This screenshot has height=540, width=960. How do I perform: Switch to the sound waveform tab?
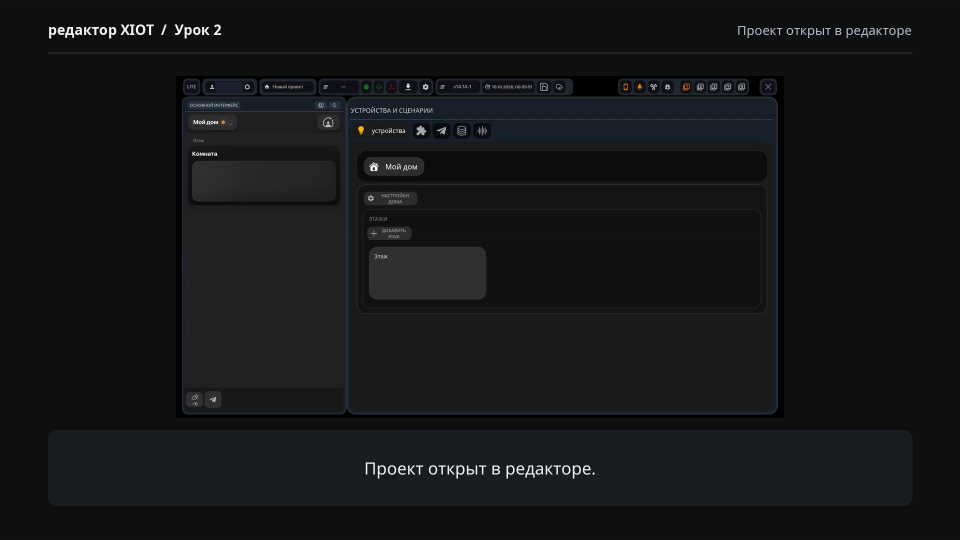(x=482, y=130)
